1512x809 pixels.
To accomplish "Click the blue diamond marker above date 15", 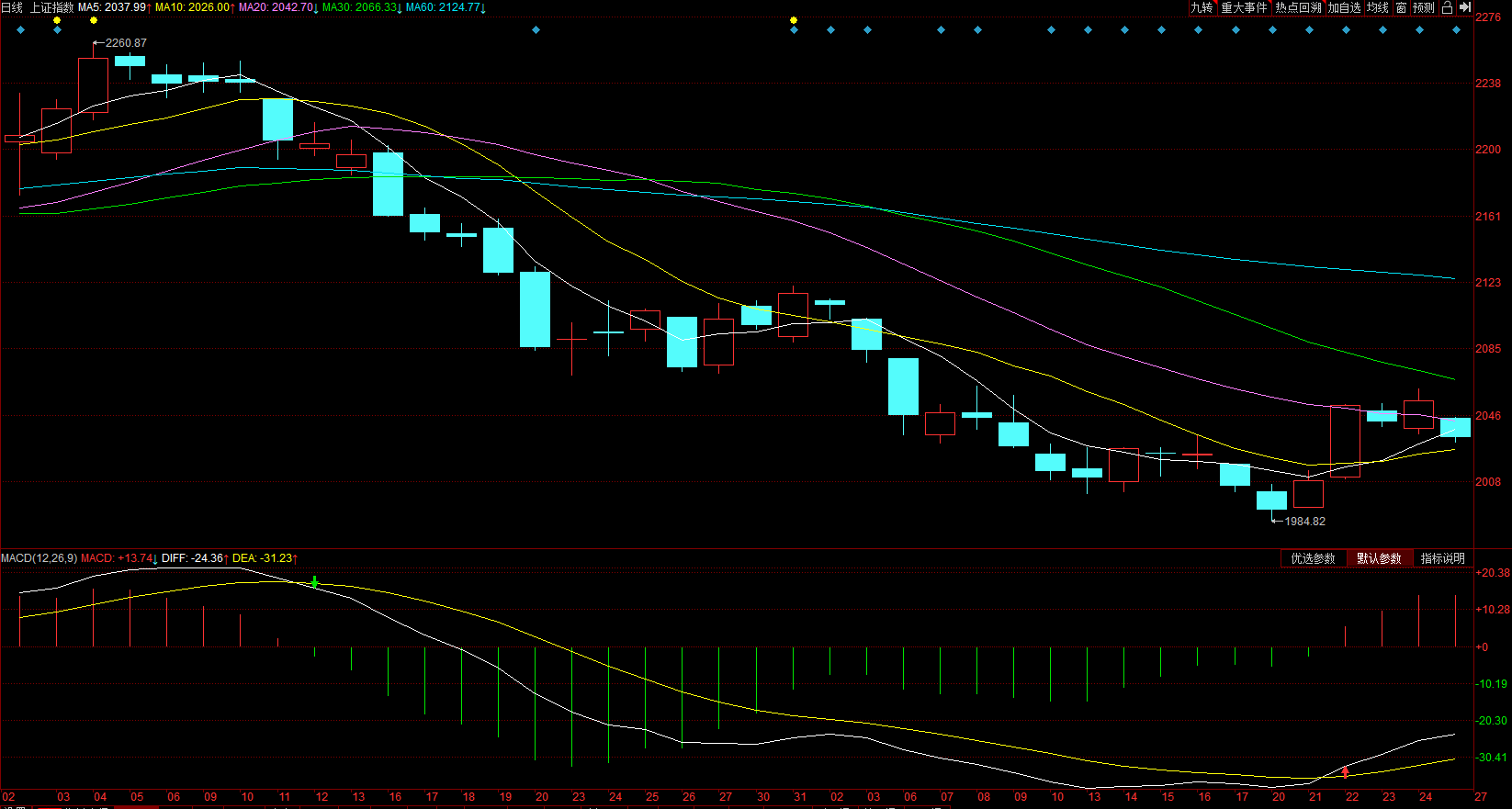I will click(x=1161, y=30).
